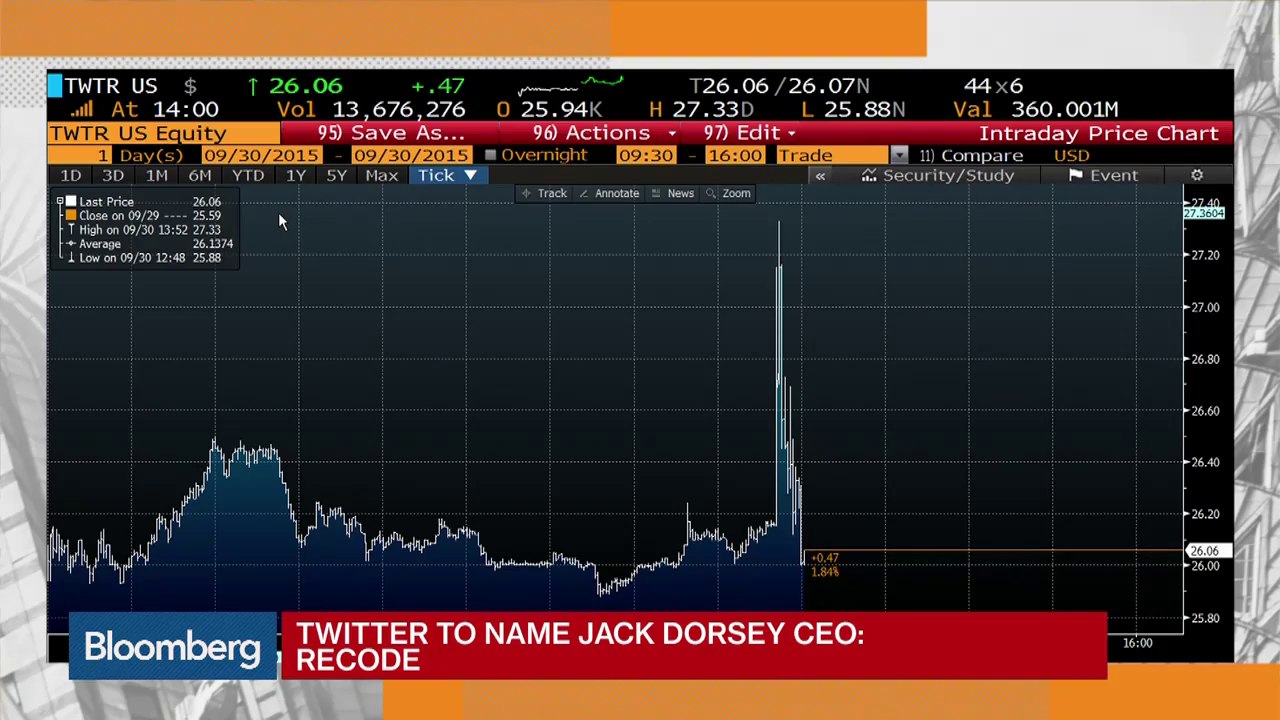Screen dimensions: 1280x720
Task: Activate the Zoom magnifier tool
Action: (x=728, y=193)
